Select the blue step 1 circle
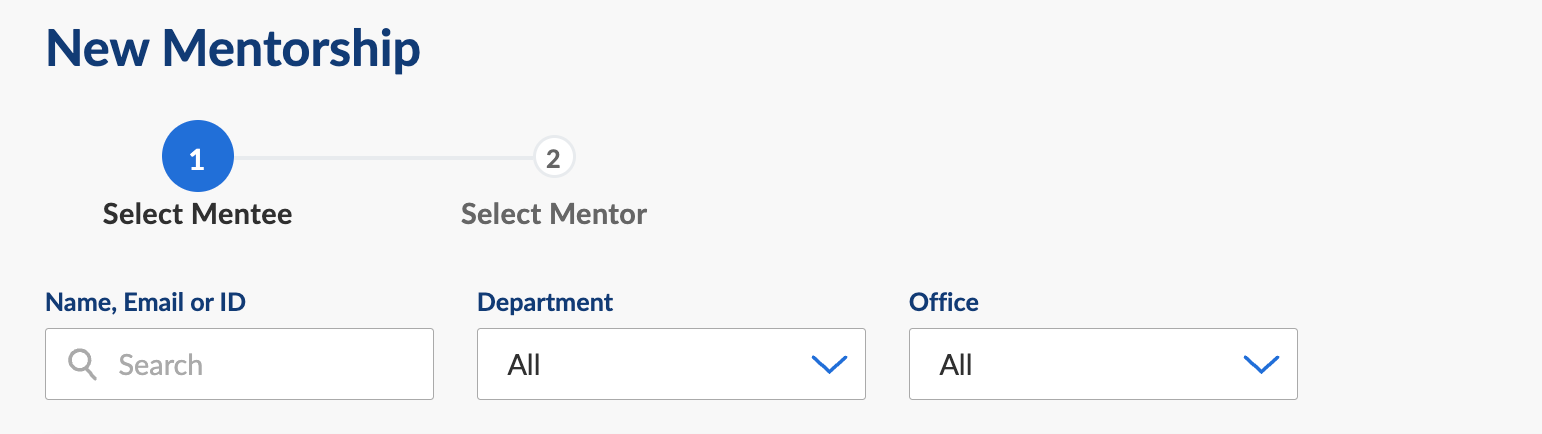Screen dimensions: 1542x434 pos(197,157)
